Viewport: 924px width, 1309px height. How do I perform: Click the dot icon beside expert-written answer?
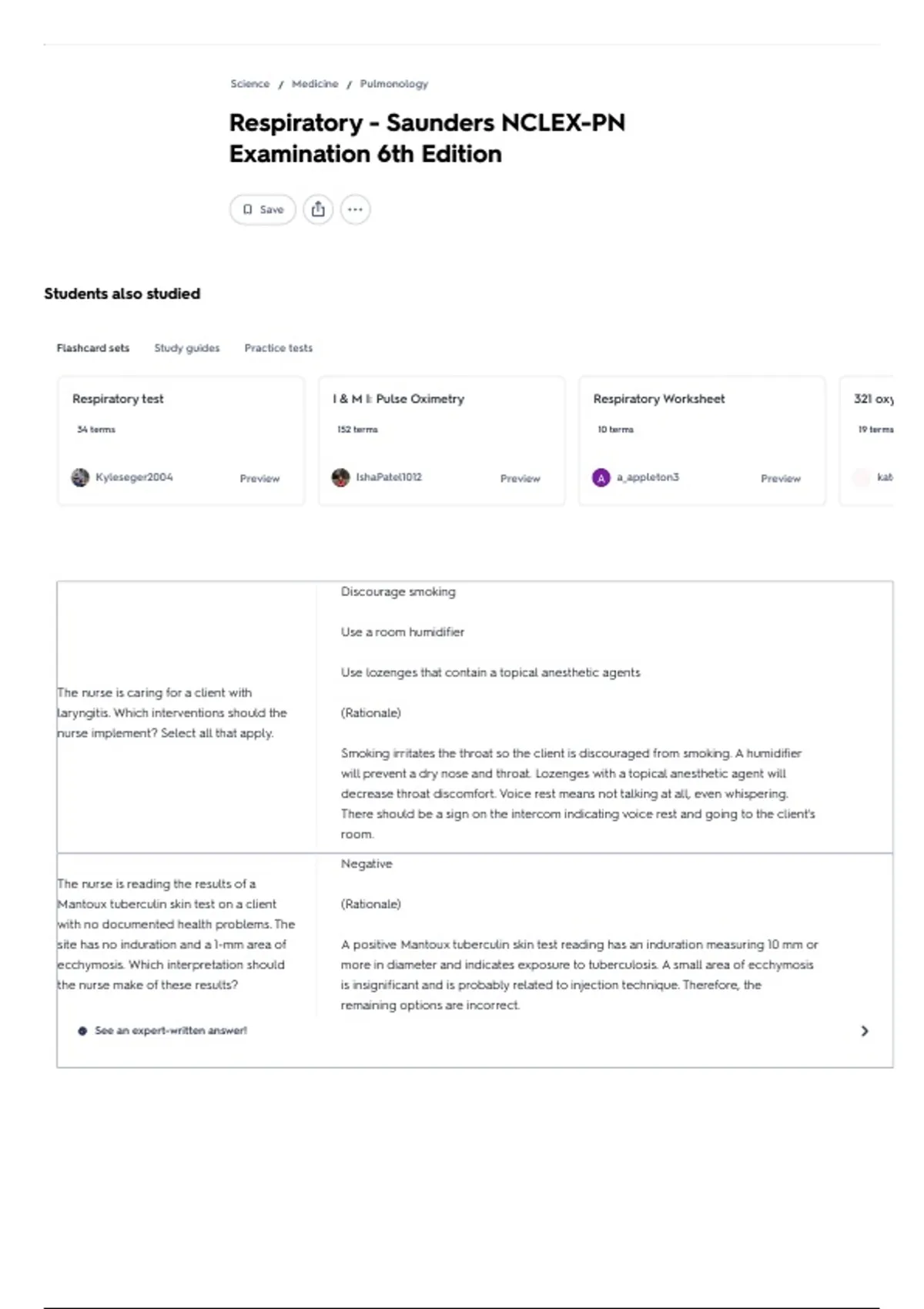coord(82,1031)
